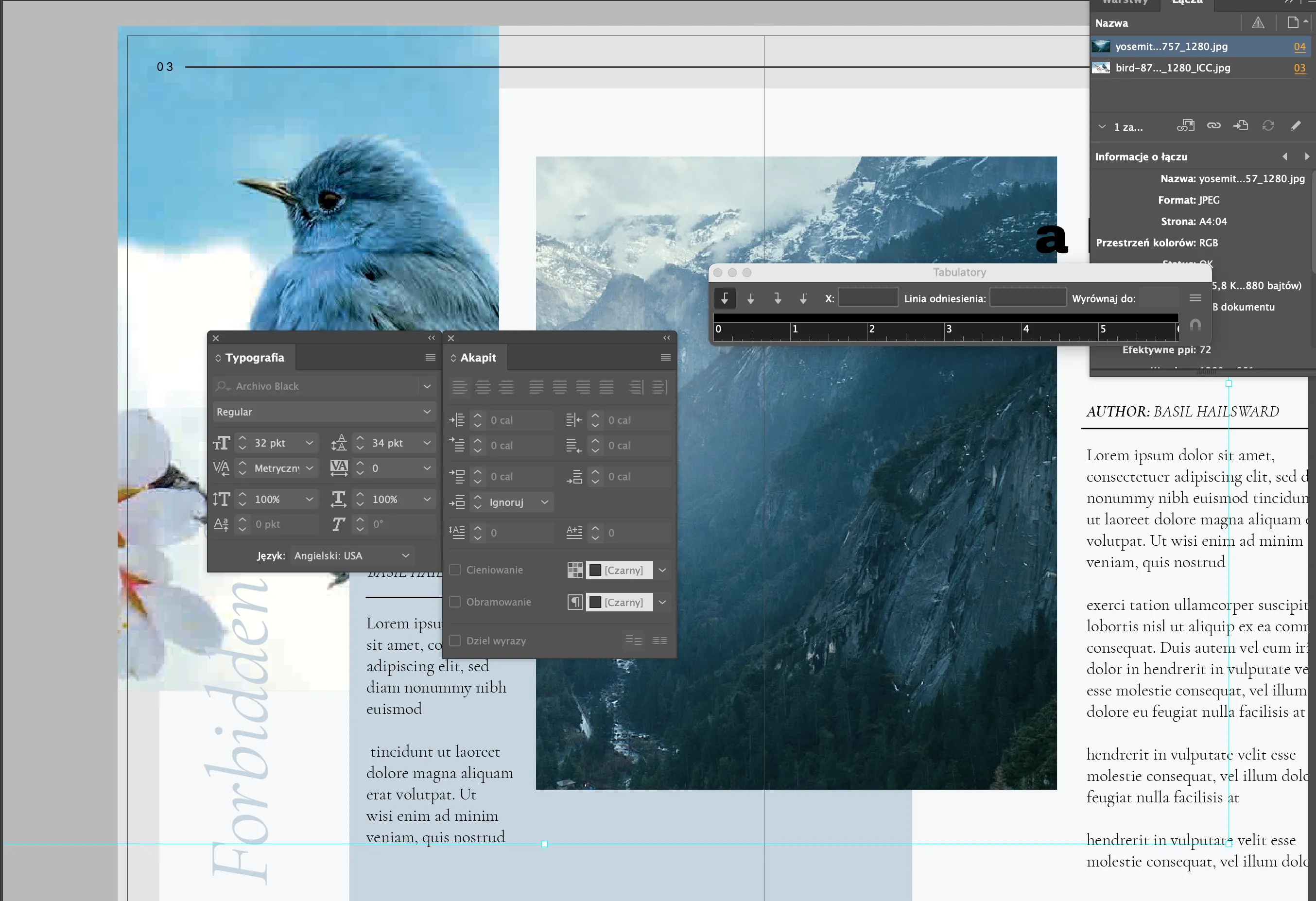Viewport: 1316px width, 901px height.
Task: Click the X position field in Tabulatory
Action: pos(867,298)
